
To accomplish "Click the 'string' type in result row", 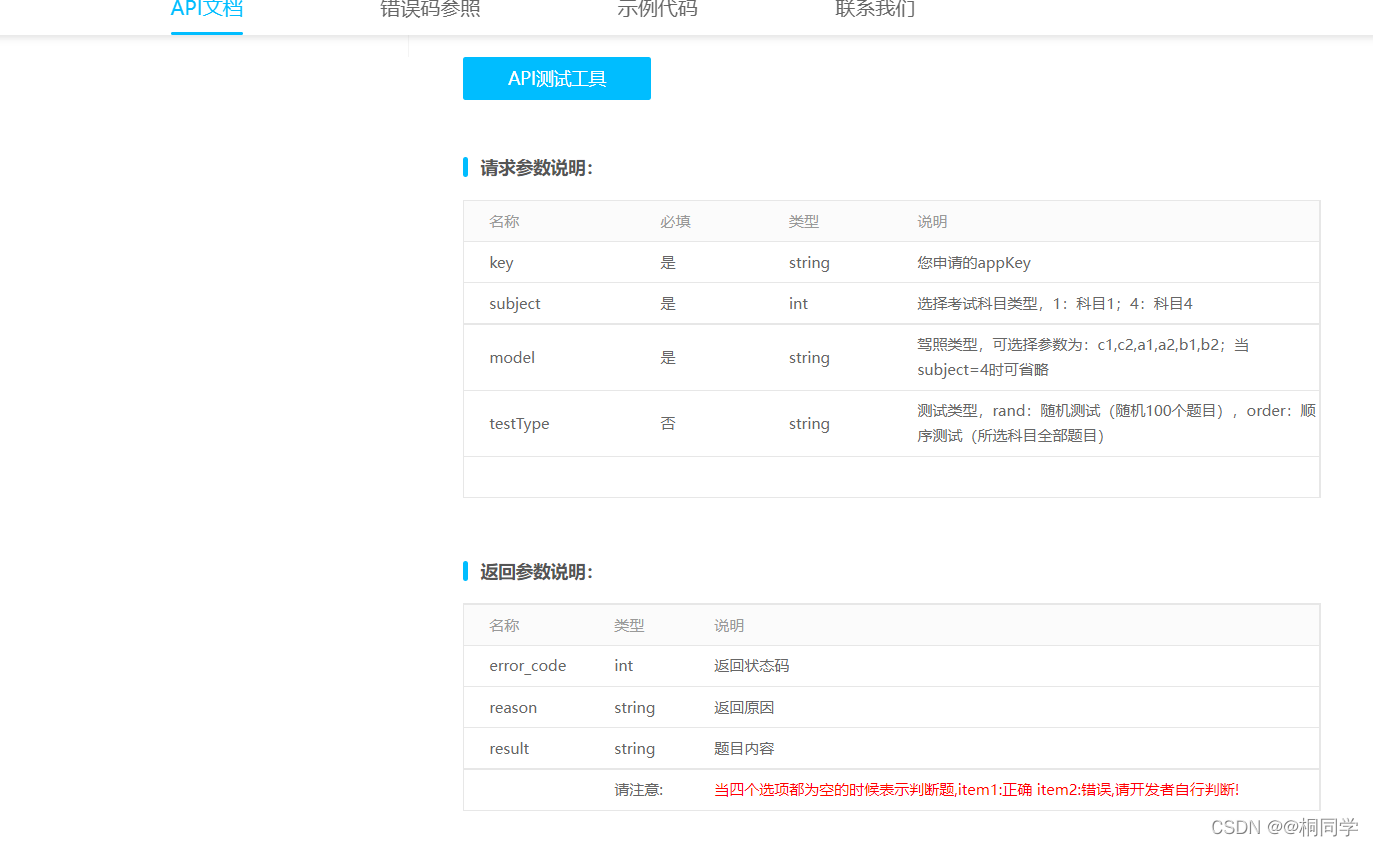I will click(x=635, y=749).
